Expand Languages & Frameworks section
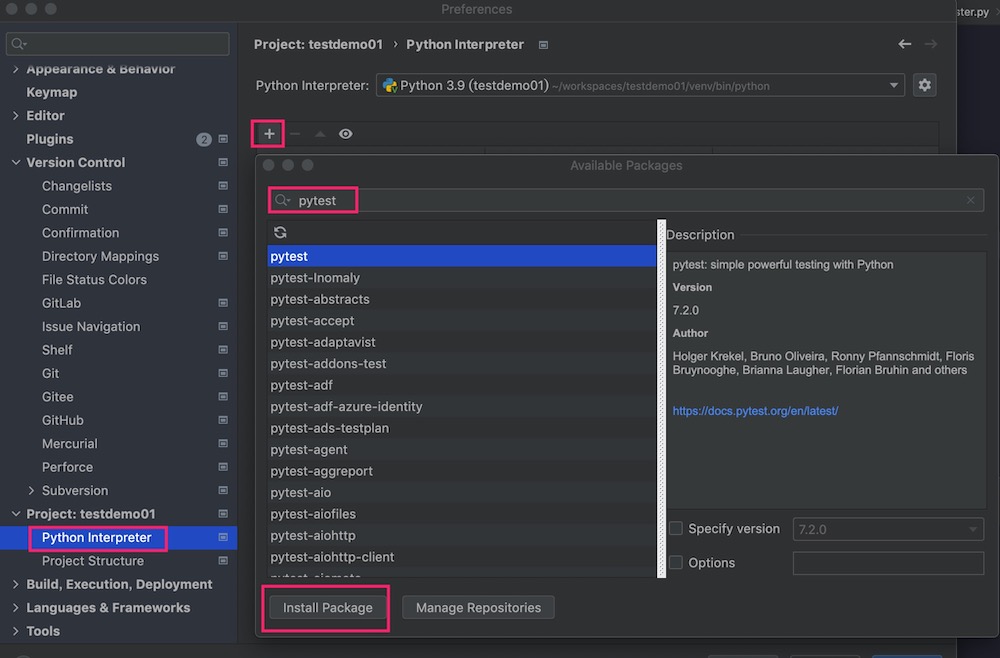 point(16,608)
